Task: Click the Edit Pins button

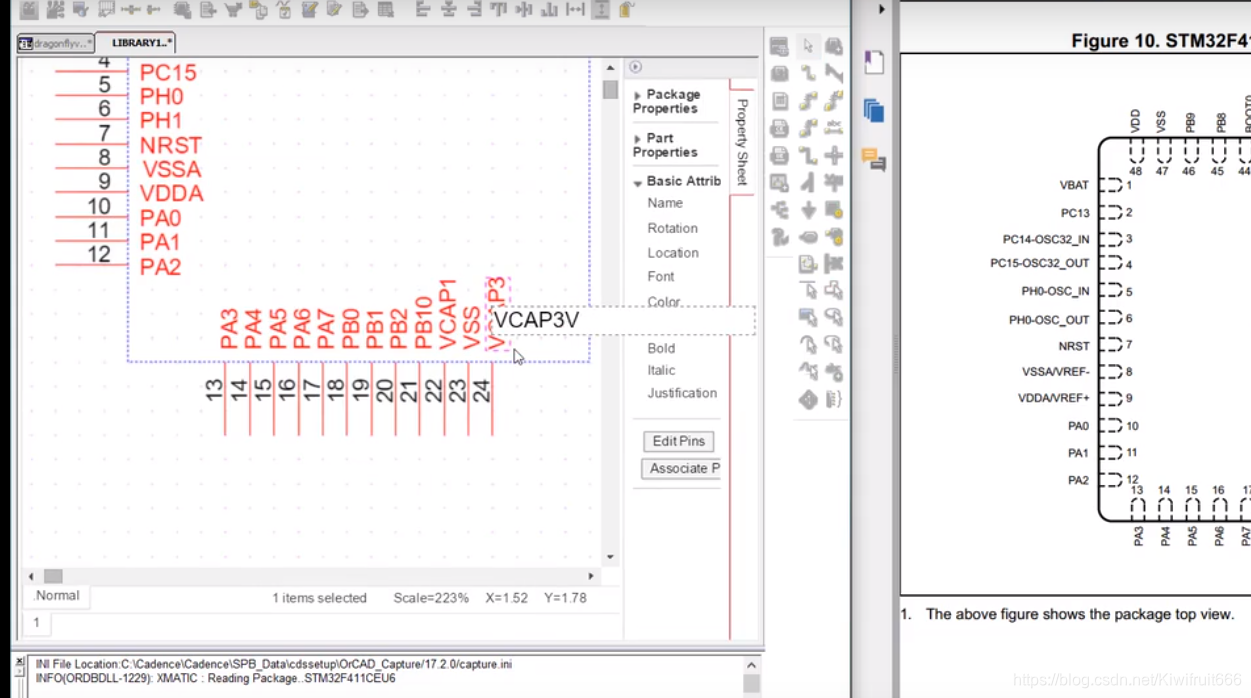Action: 679,441
